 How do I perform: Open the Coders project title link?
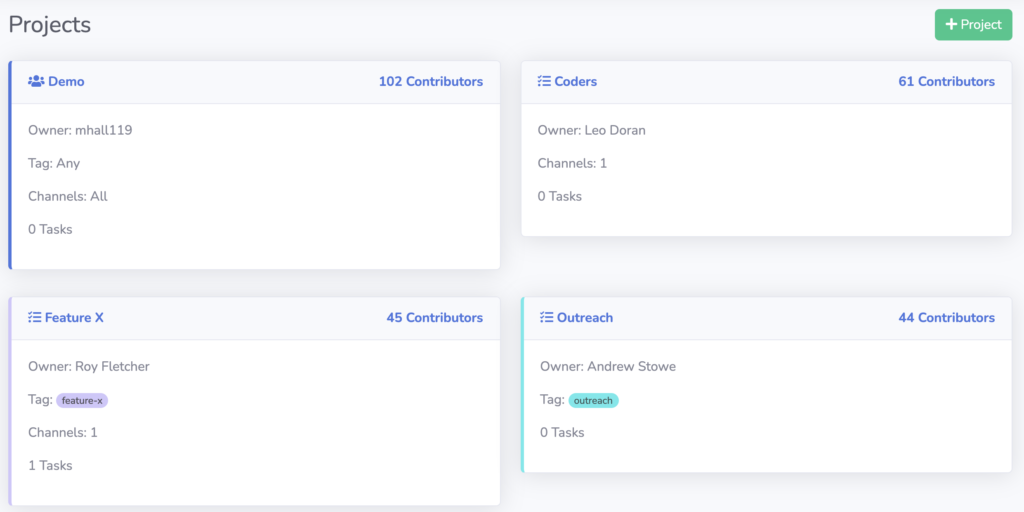coord(575,82)
